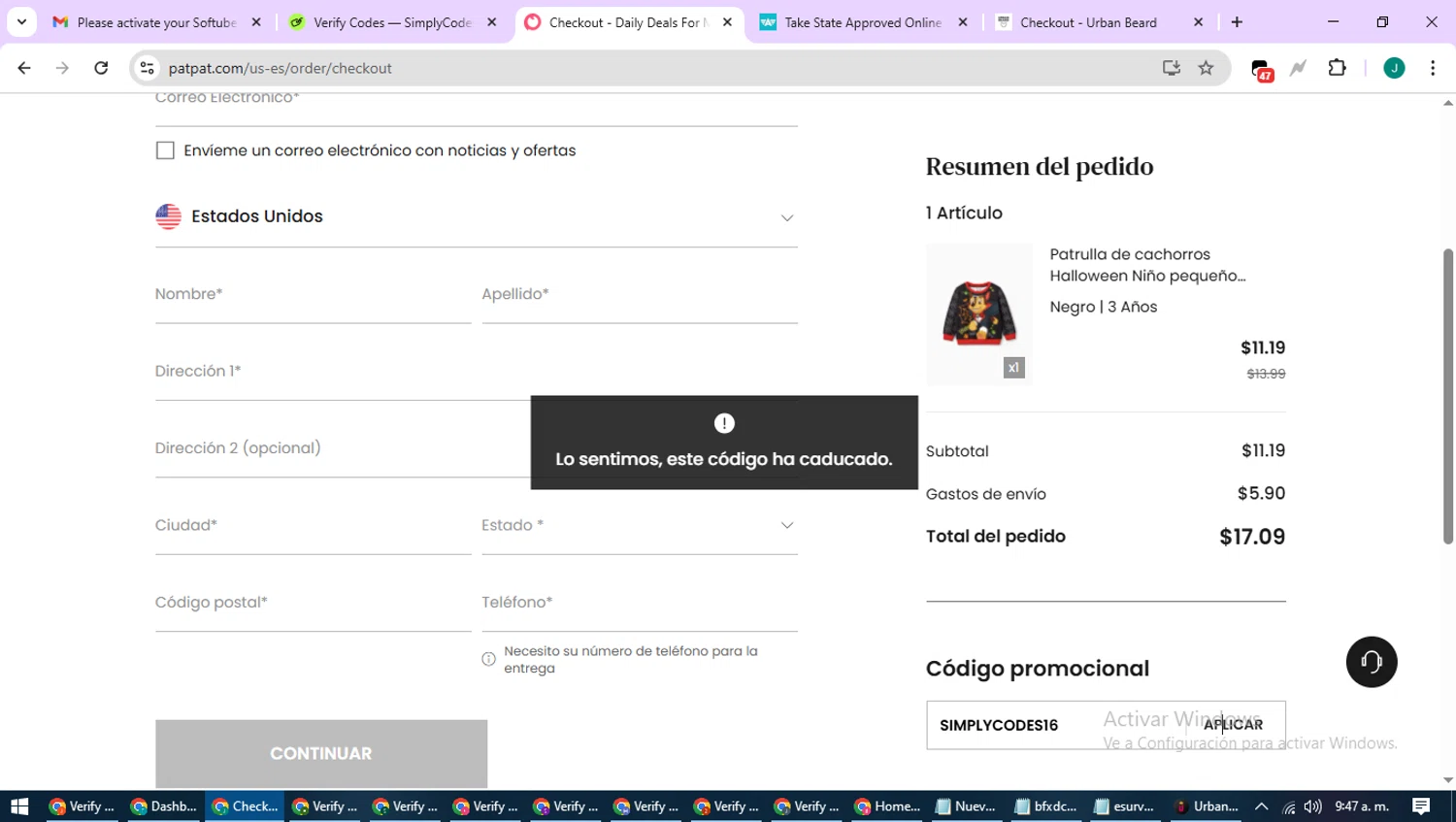Screen dimensions: 1456x822
Task: Close the Checkout - Urban Beard tab
Action: click(x=1198, y=22)
